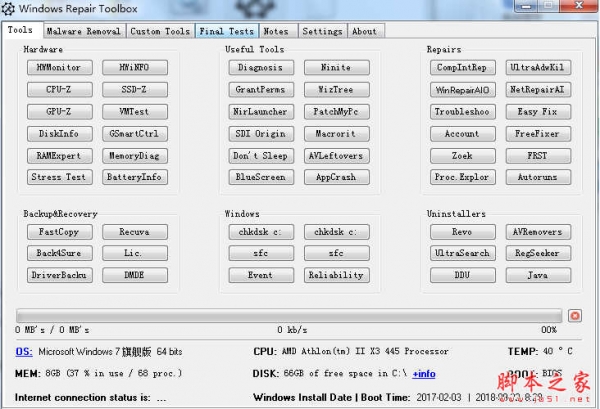Open the Event viewer button
The height and width of the screenshot is (409, 600).
point(261,275)
